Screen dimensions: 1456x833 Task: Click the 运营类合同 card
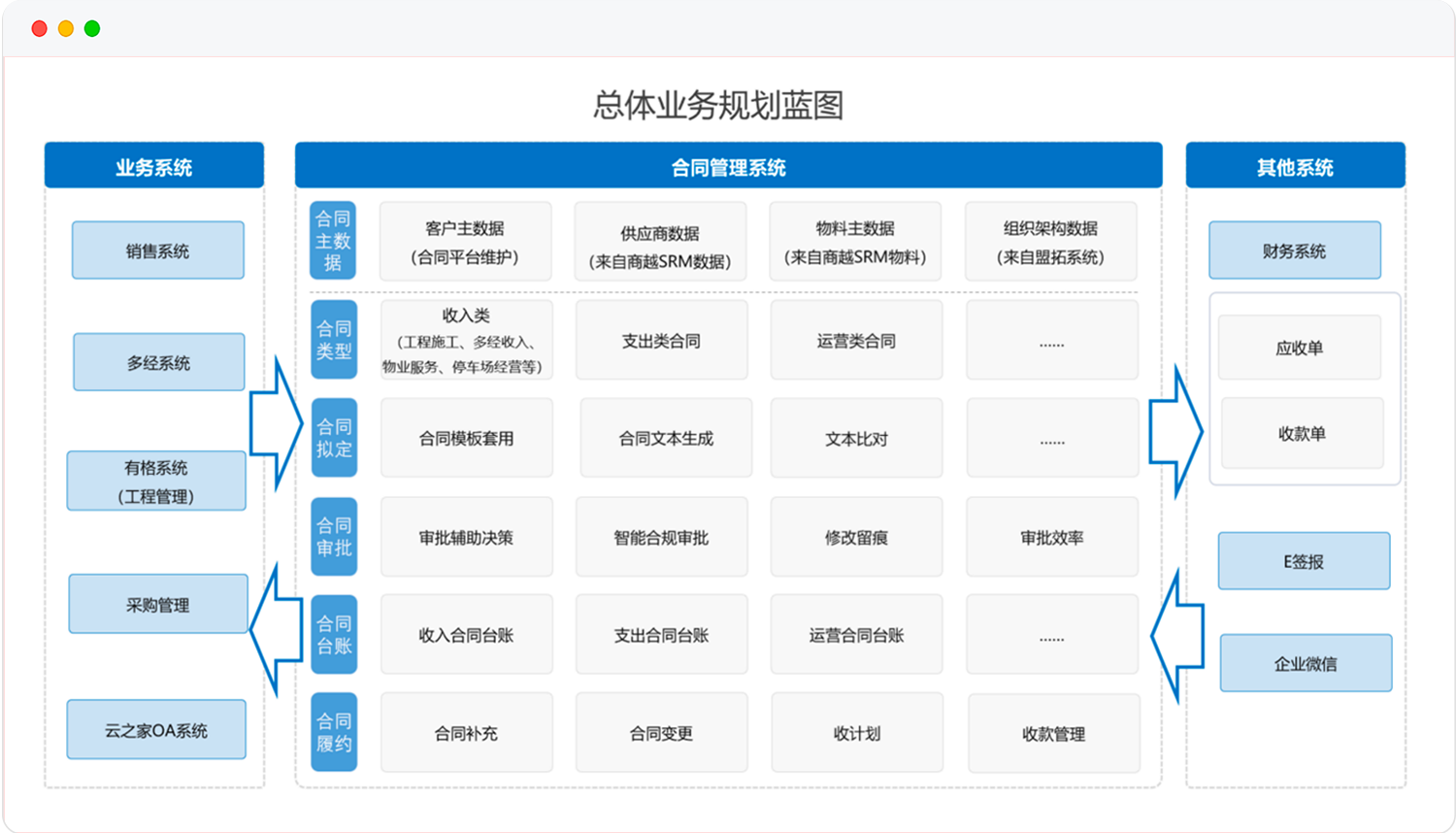point(856,340)
